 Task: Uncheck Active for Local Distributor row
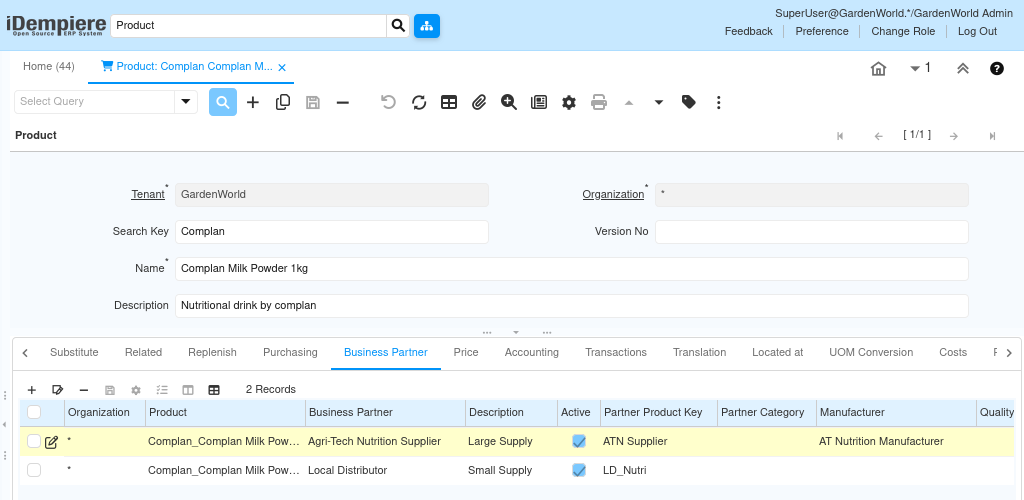click(579, 470)
